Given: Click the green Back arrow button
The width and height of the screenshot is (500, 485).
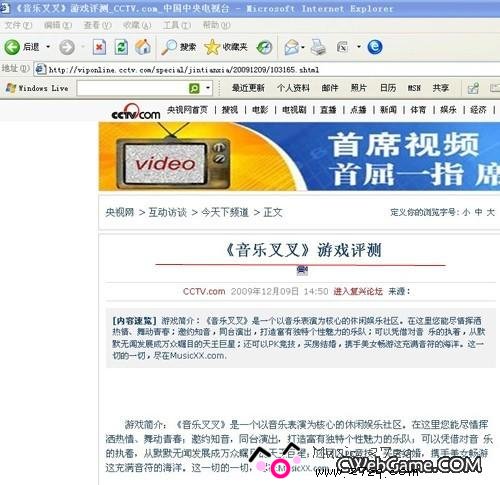Looking at the screenshot, I should point(12,47).
